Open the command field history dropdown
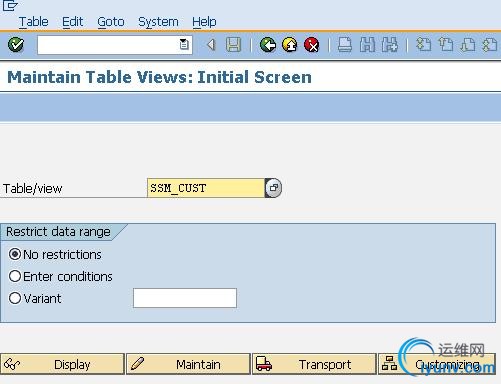Viewport: 501px width, 384px height. coord(184,44)
